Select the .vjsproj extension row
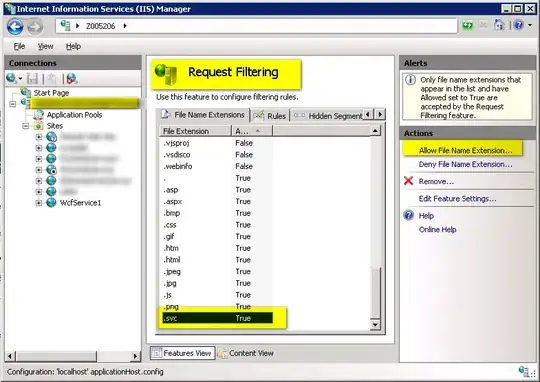540x382 pixels. click(x=217, y=143)
